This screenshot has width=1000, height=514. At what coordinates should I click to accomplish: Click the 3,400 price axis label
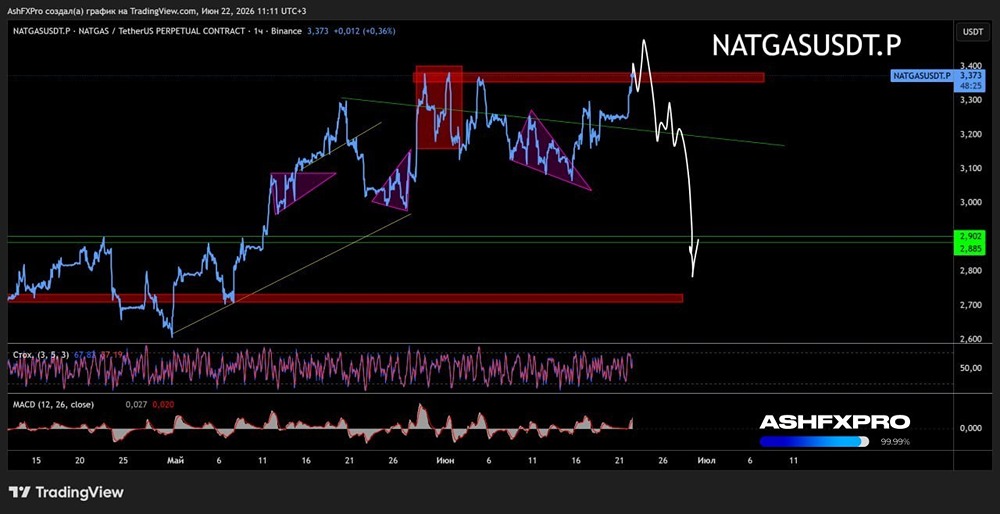(969, 66)
